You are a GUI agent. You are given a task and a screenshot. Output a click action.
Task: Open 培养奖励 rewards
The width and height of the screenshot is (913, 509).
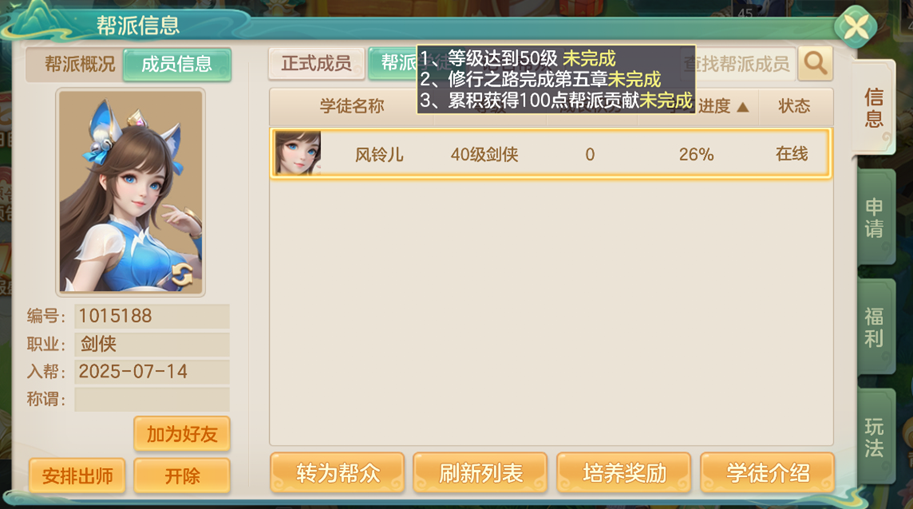624,473
